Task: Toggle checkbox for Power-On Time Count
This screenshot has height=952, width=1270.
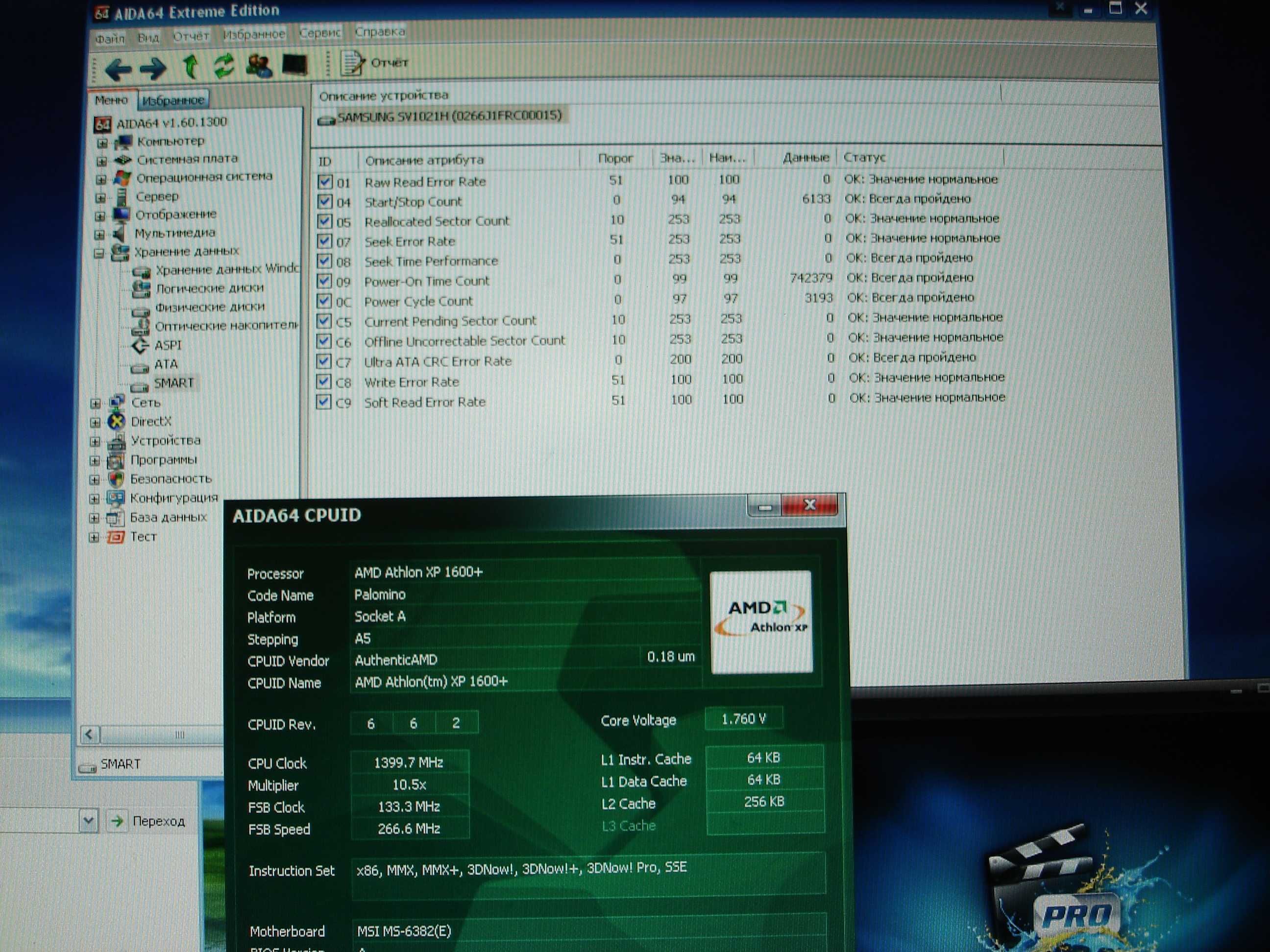Action: (x=324, y=281)
